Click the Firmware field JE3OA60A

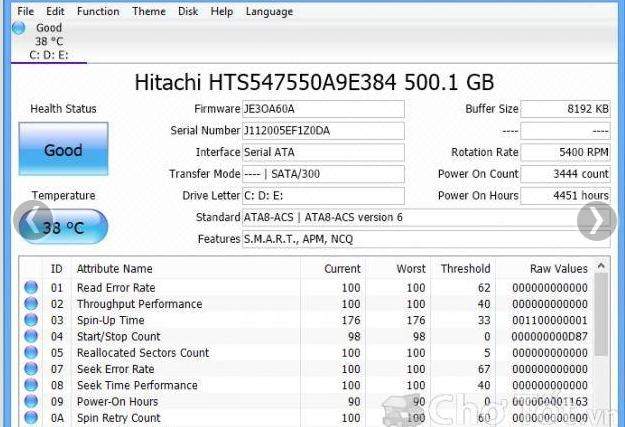[323, 109]
